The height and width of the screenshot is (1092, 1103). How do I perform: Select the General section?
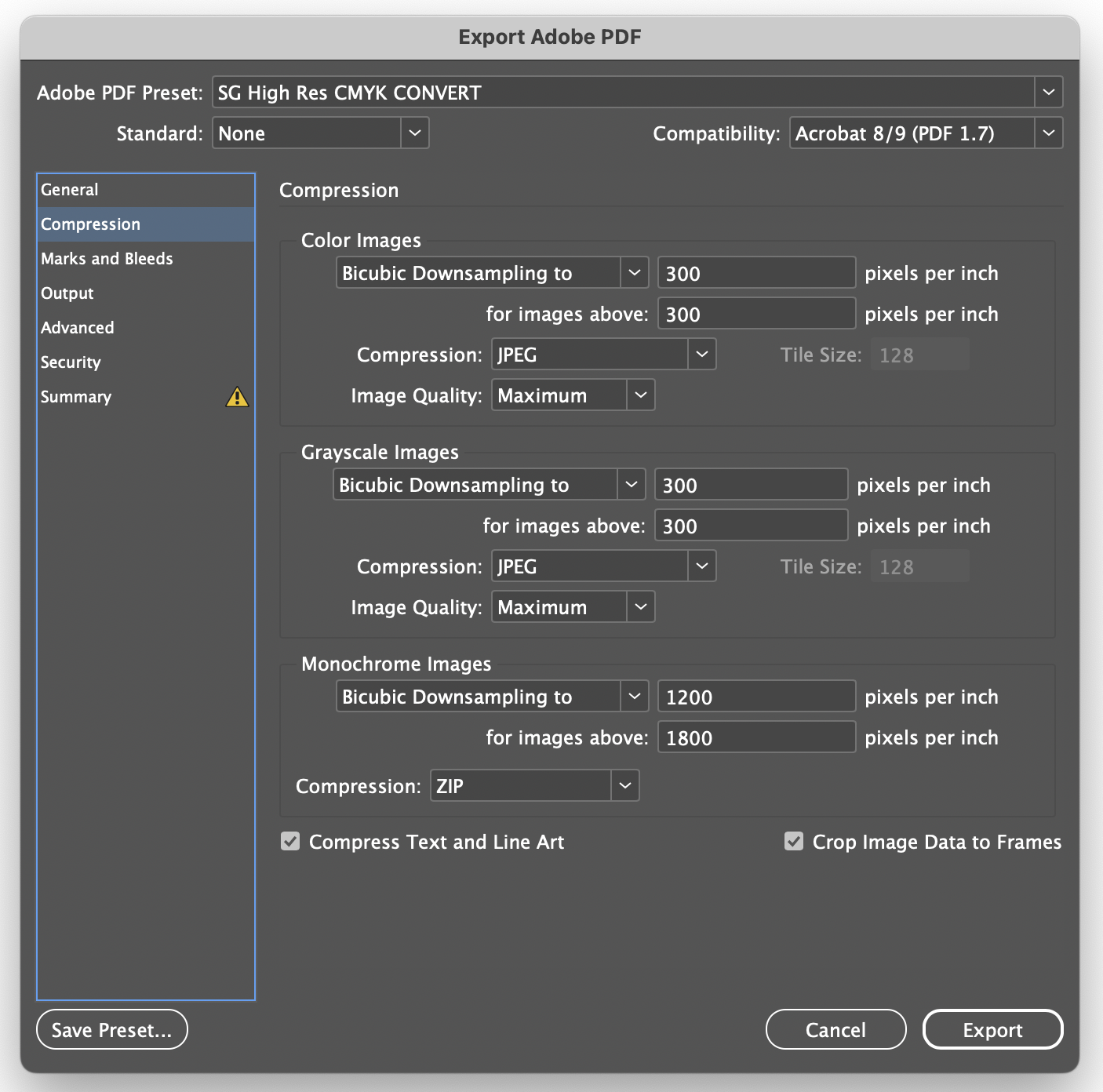(146, 190)
